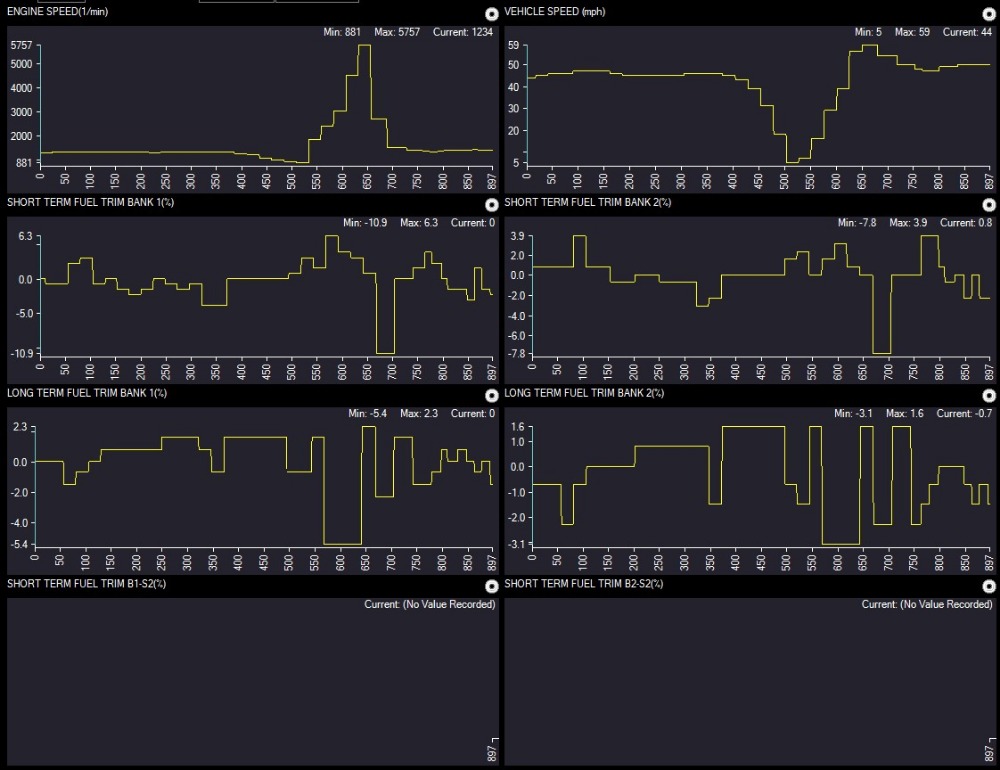Viewport: 1000px width, 770px height.
Task: Open the Short Term Fuel Trim Bank 1 round icon
Action: point(491,205)
